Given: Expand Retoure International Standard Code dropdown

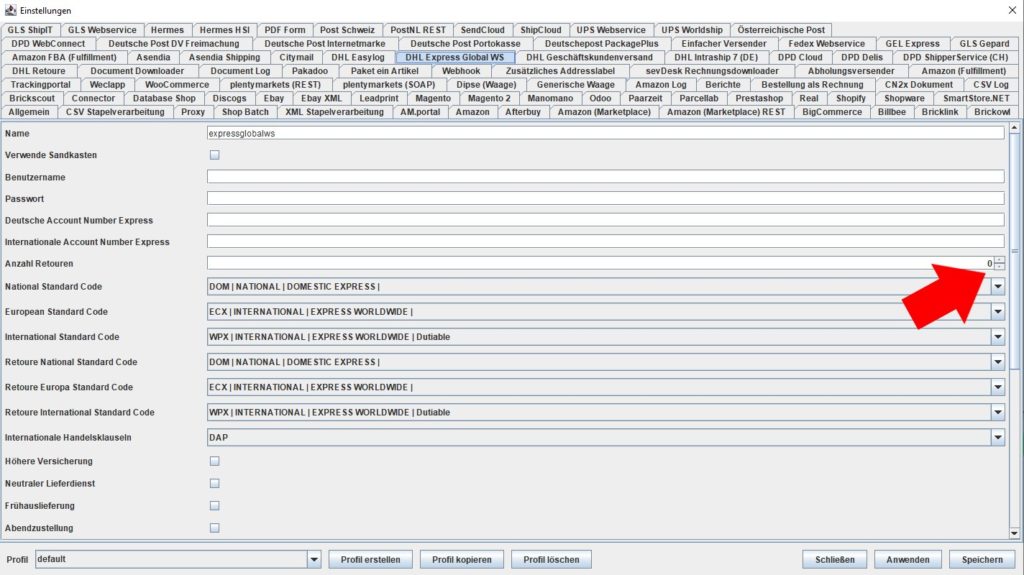Looking at the screenshot, I should [x=997, y=412].
